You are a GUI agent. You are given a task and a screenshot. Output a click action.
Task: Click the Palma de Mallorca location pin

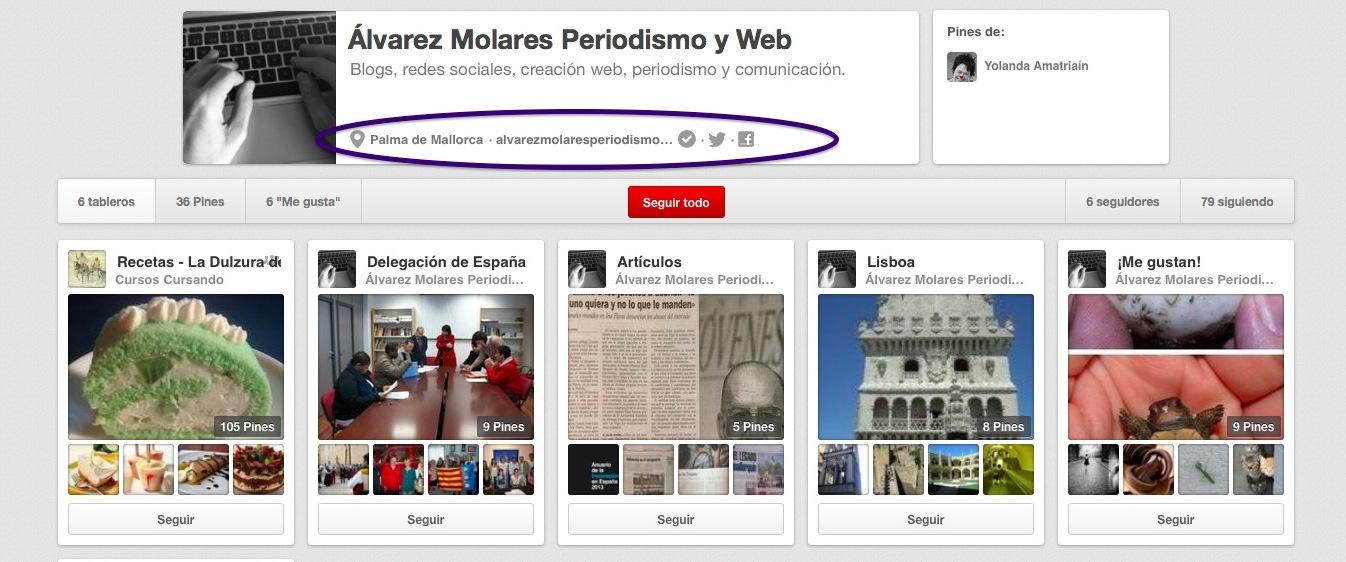coord(357,139)
